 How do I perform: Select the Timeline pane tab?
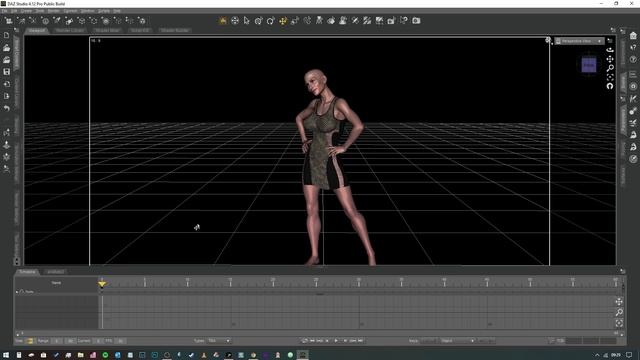(x=27, y=272)
